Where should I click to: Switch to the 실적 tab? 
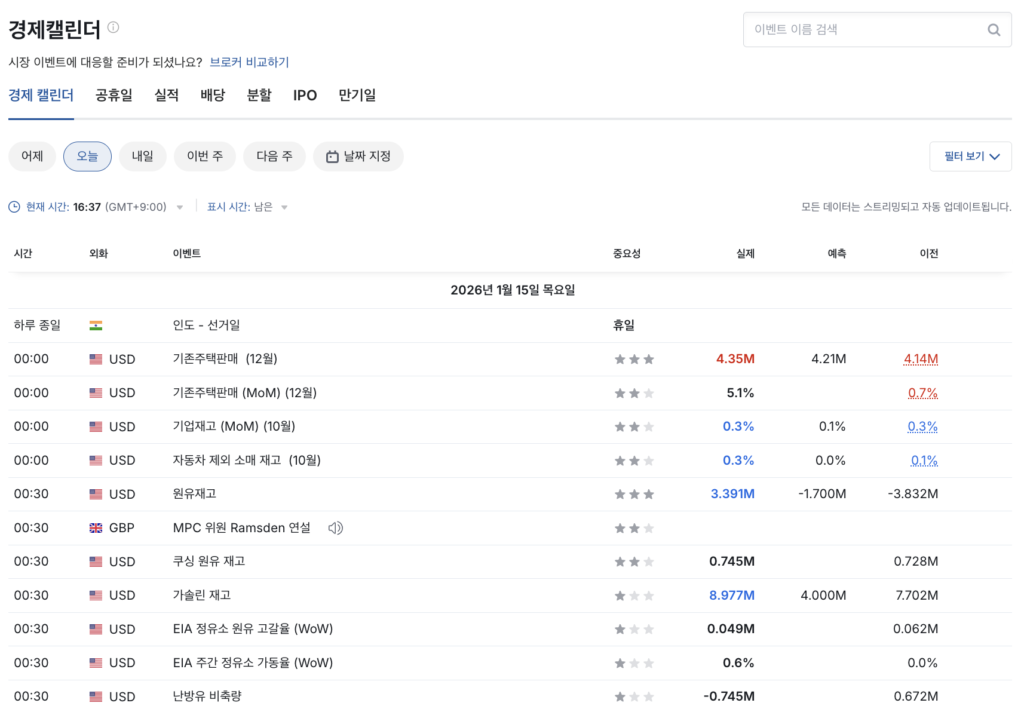(x=166, y=95)
